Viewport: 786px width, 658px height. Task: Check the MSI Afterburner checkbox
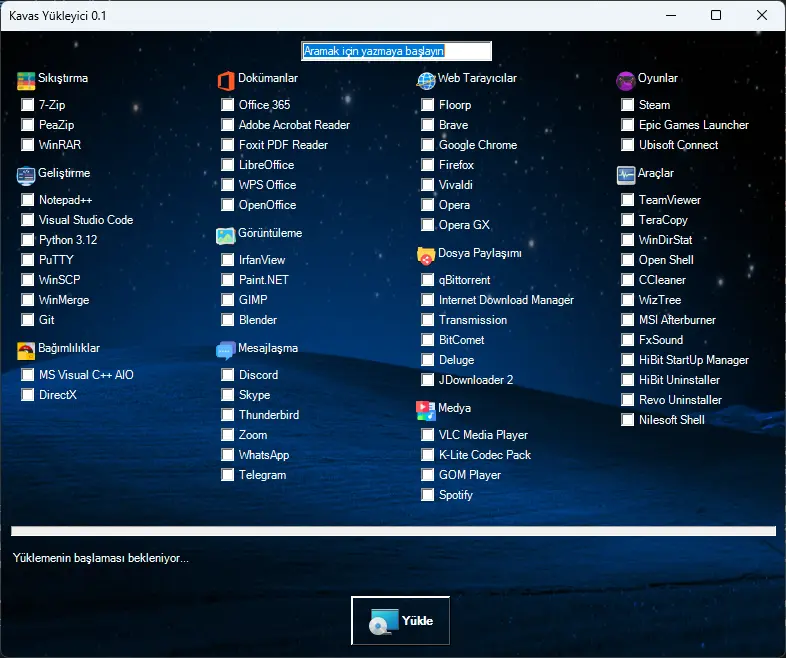[628, 320]
